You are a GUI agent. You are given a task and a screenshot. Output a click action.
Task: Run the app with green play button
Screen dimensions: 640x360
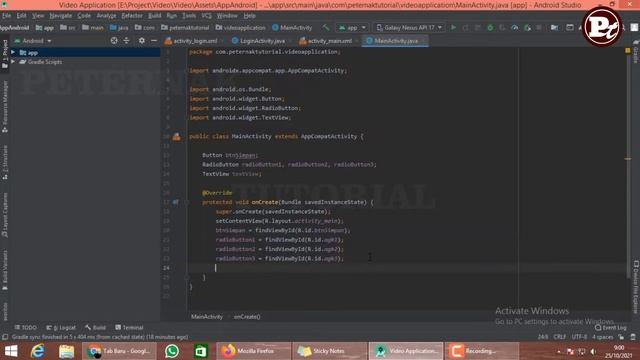tap(453, 27)
